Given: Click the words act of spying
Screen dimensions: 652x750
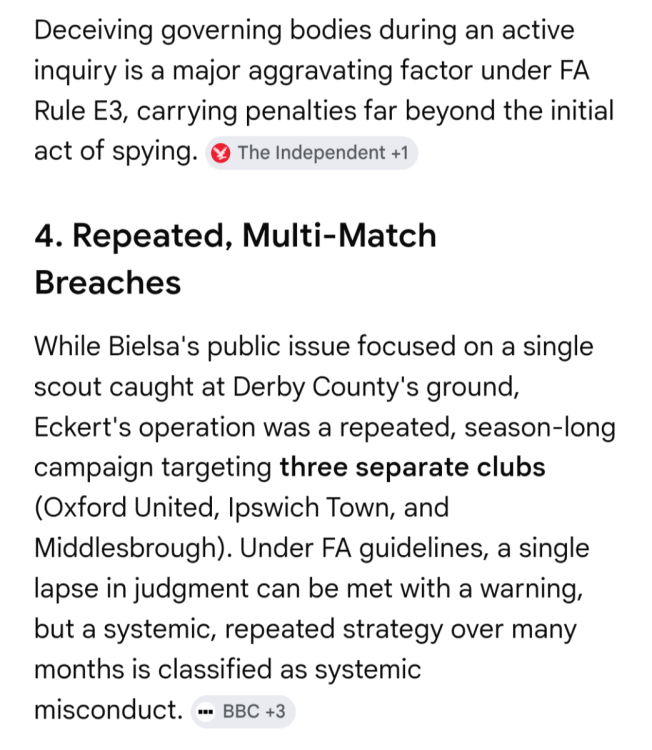Looking at the screenshot, I should pyautogui.click(x=116, y=151).
